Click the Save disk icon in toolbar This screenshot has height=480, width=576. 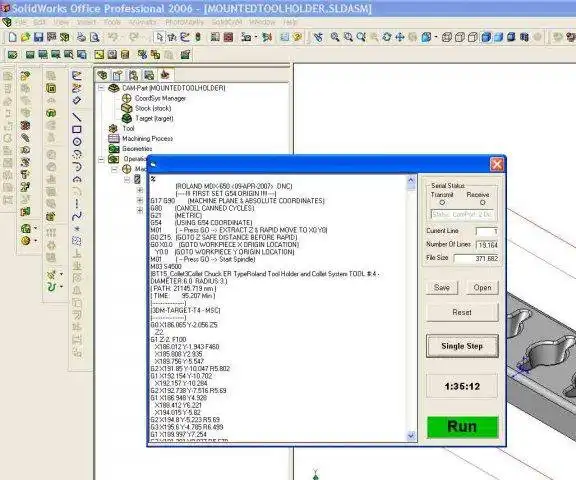pos(38,37)
